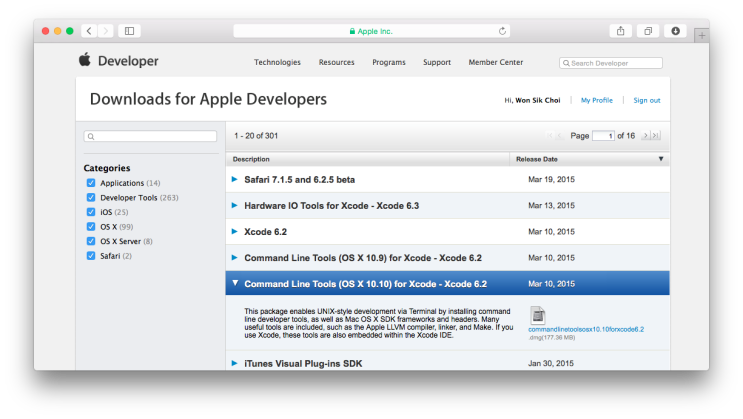Expand Command Line Tools OS X 10.9 row
The height and width of the screenshot is (419, 743).
[234, 257]
